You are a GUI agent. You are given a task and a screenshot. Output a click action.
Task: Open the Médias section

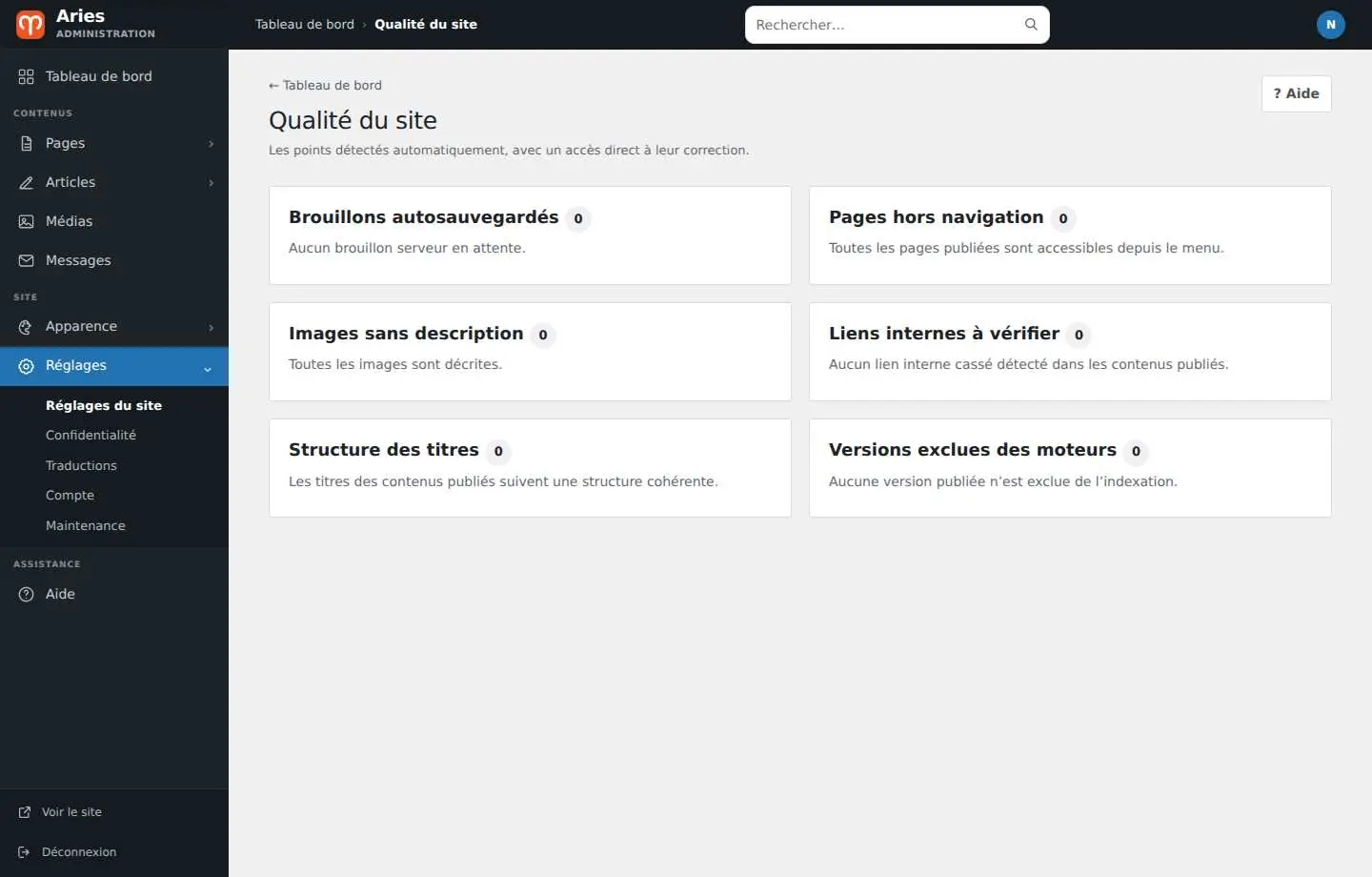(x=114, y=221)
